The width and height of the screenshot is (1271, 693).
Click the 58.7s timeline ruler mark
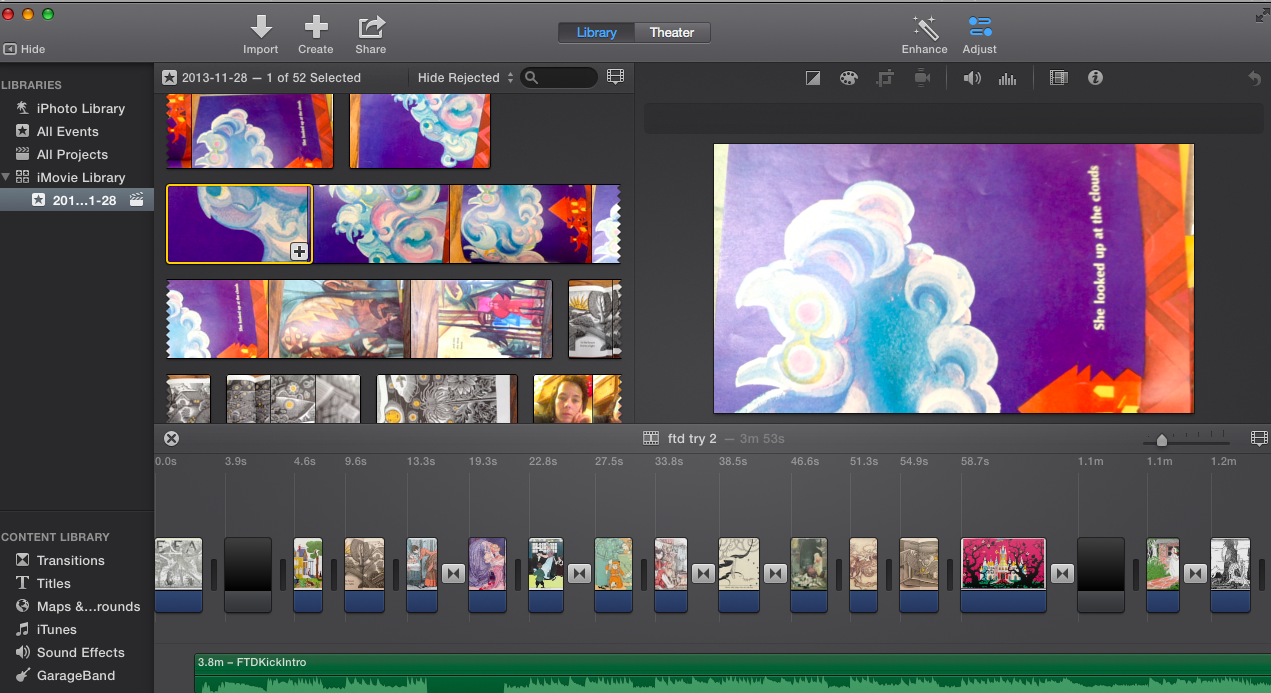click(x=975, y=461)
